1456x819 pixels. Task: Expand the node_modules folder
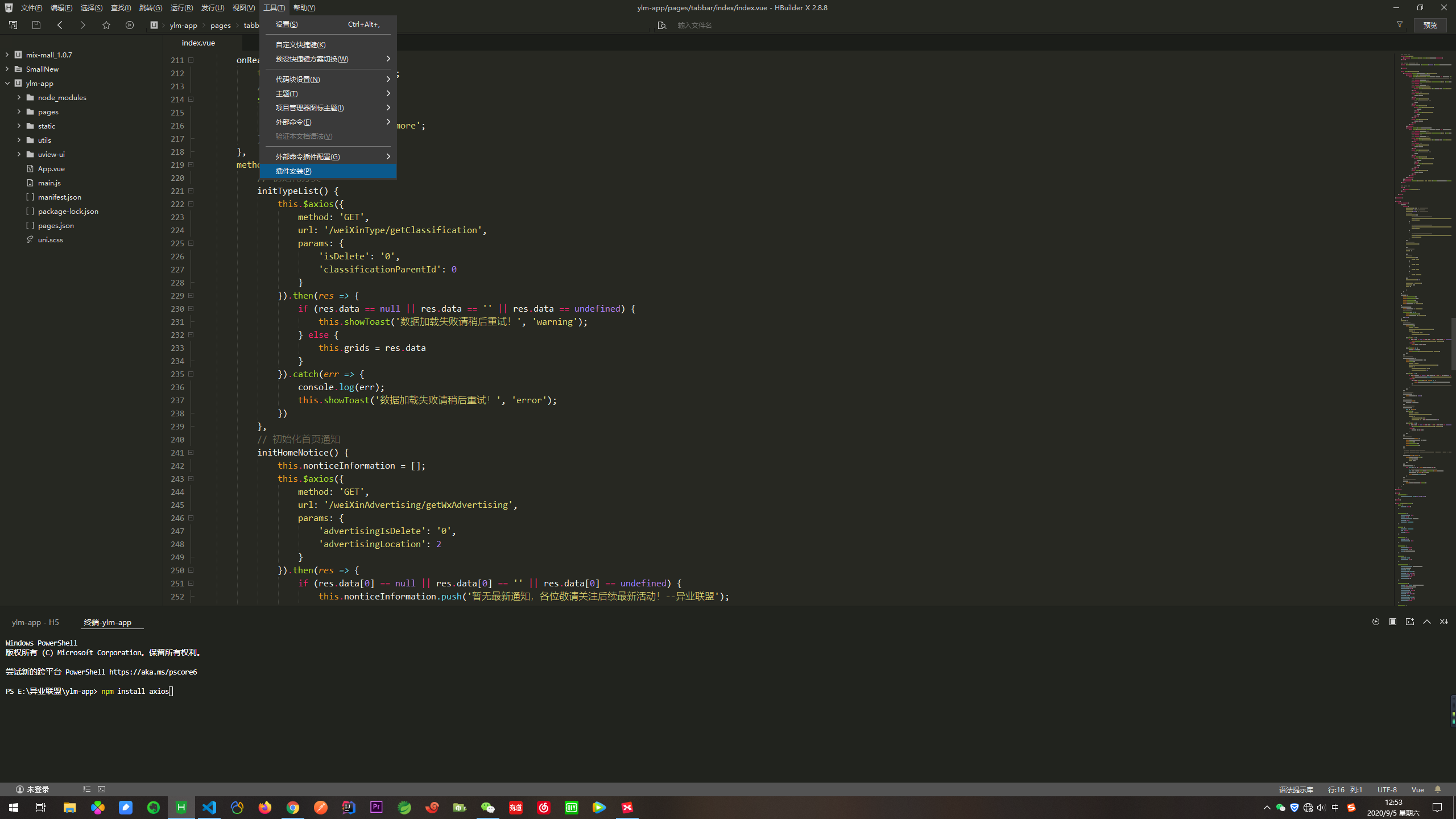[x=19, y=97]
